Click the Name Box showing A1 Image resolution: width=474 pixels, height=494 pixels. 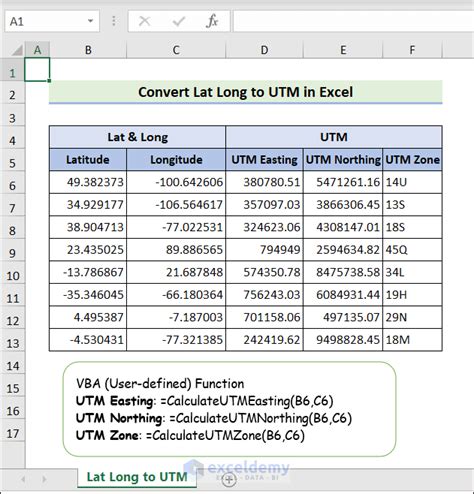tap(52, 21)
